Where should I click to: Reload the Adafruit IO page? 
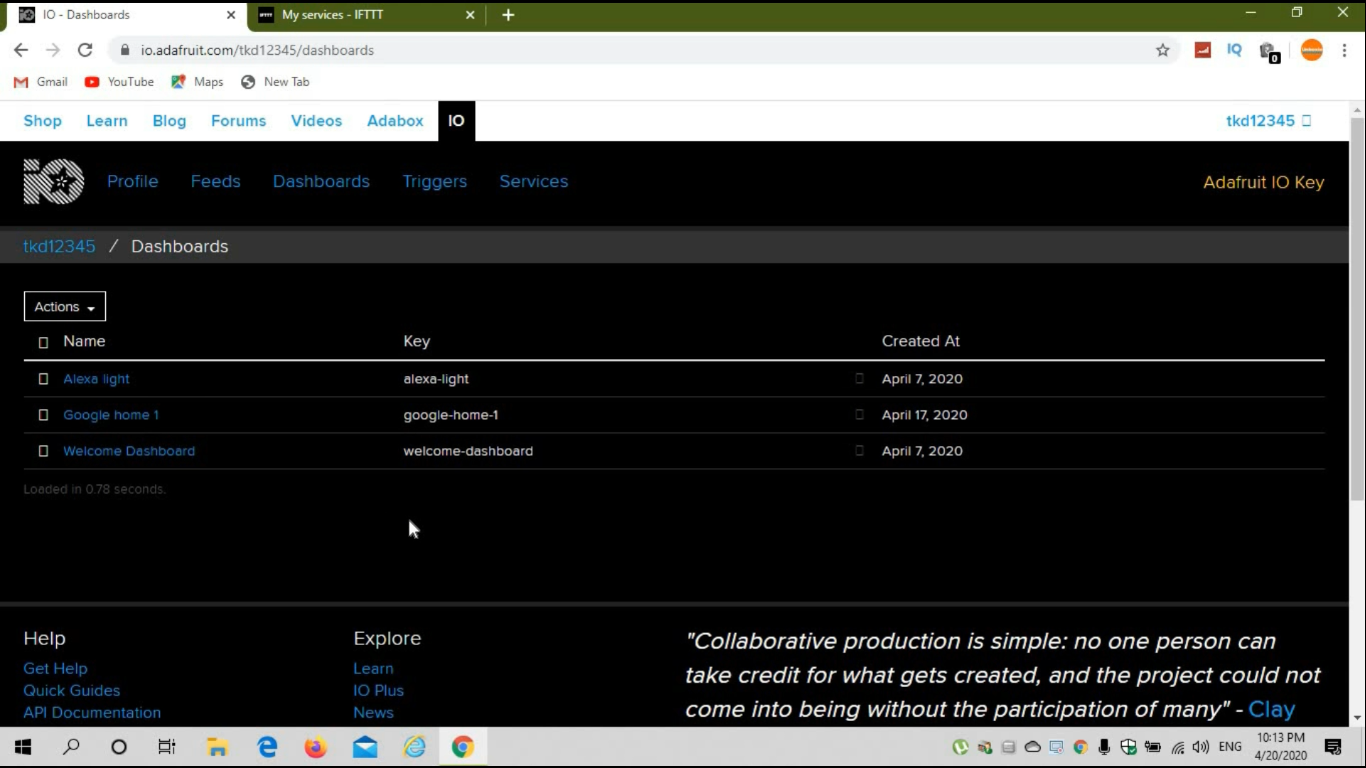pos(85,50)
